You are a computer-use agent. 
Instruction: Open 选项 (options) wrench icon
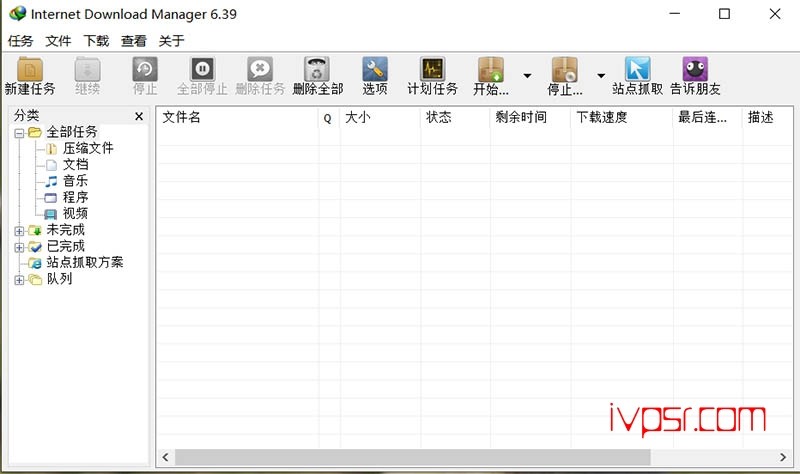(375, 69)
